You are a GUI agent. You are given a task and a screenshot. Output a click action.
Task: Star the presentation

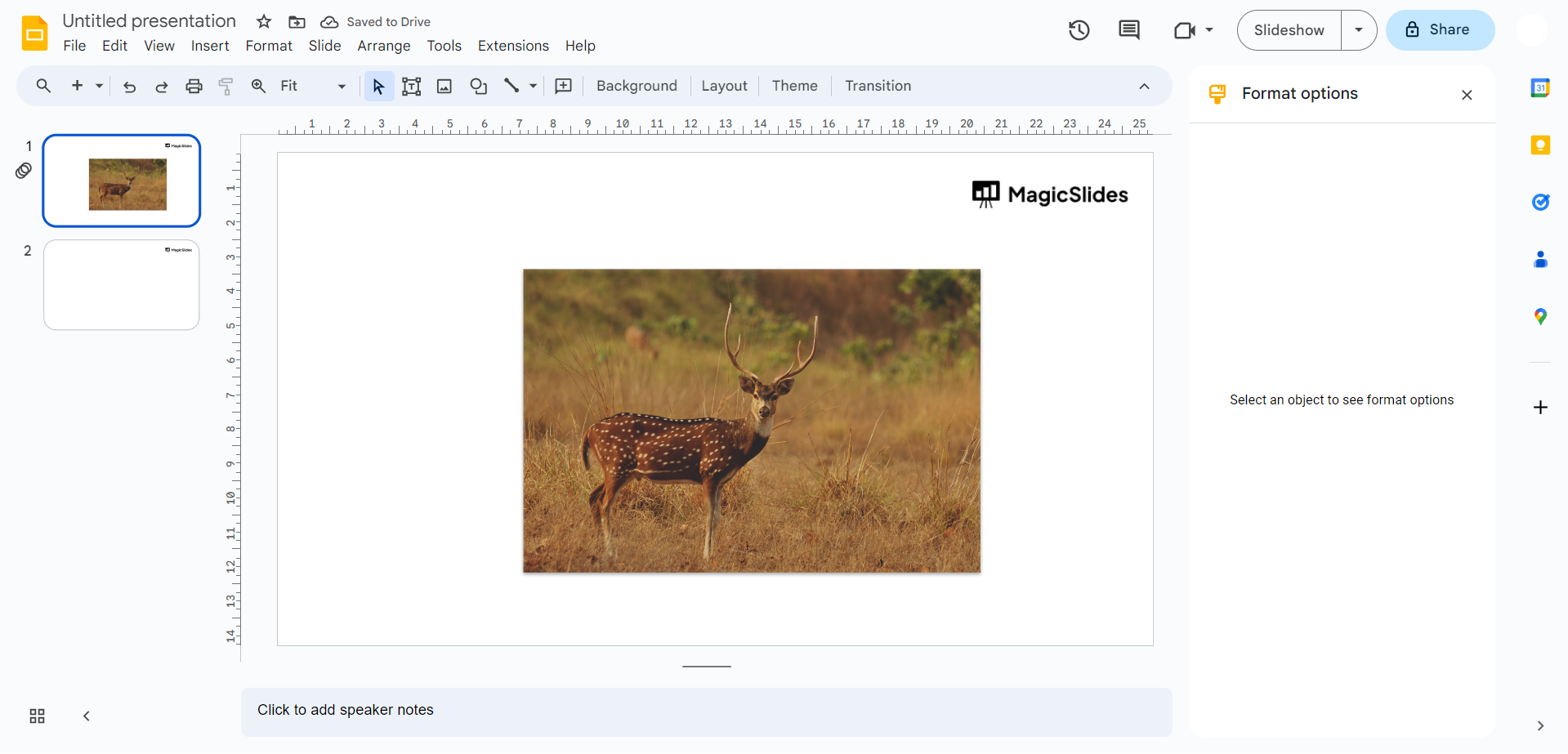click(x=264, y=22)
